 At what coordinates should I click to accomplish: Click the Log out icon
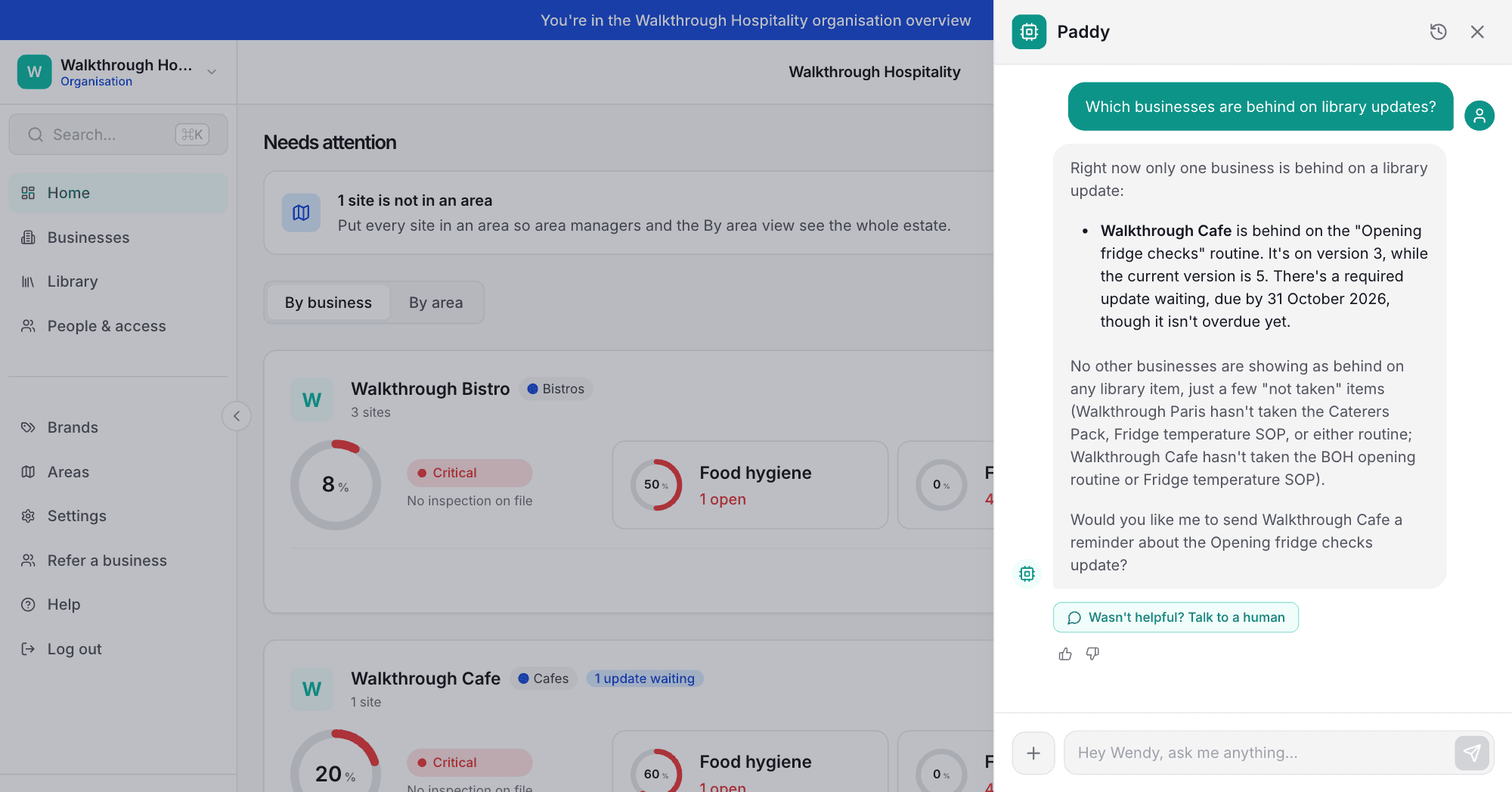(x=28, y=649)
